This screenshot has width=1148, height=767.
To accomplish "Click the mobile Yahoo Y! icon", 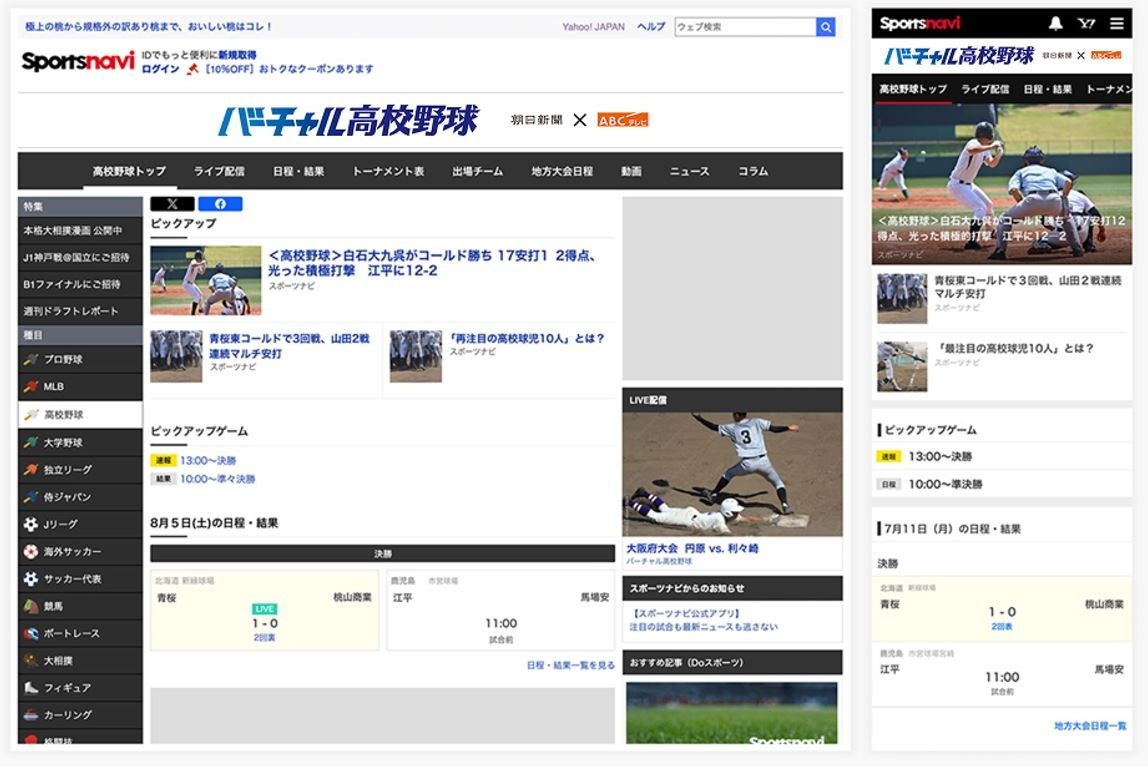I will point(1086,23).
